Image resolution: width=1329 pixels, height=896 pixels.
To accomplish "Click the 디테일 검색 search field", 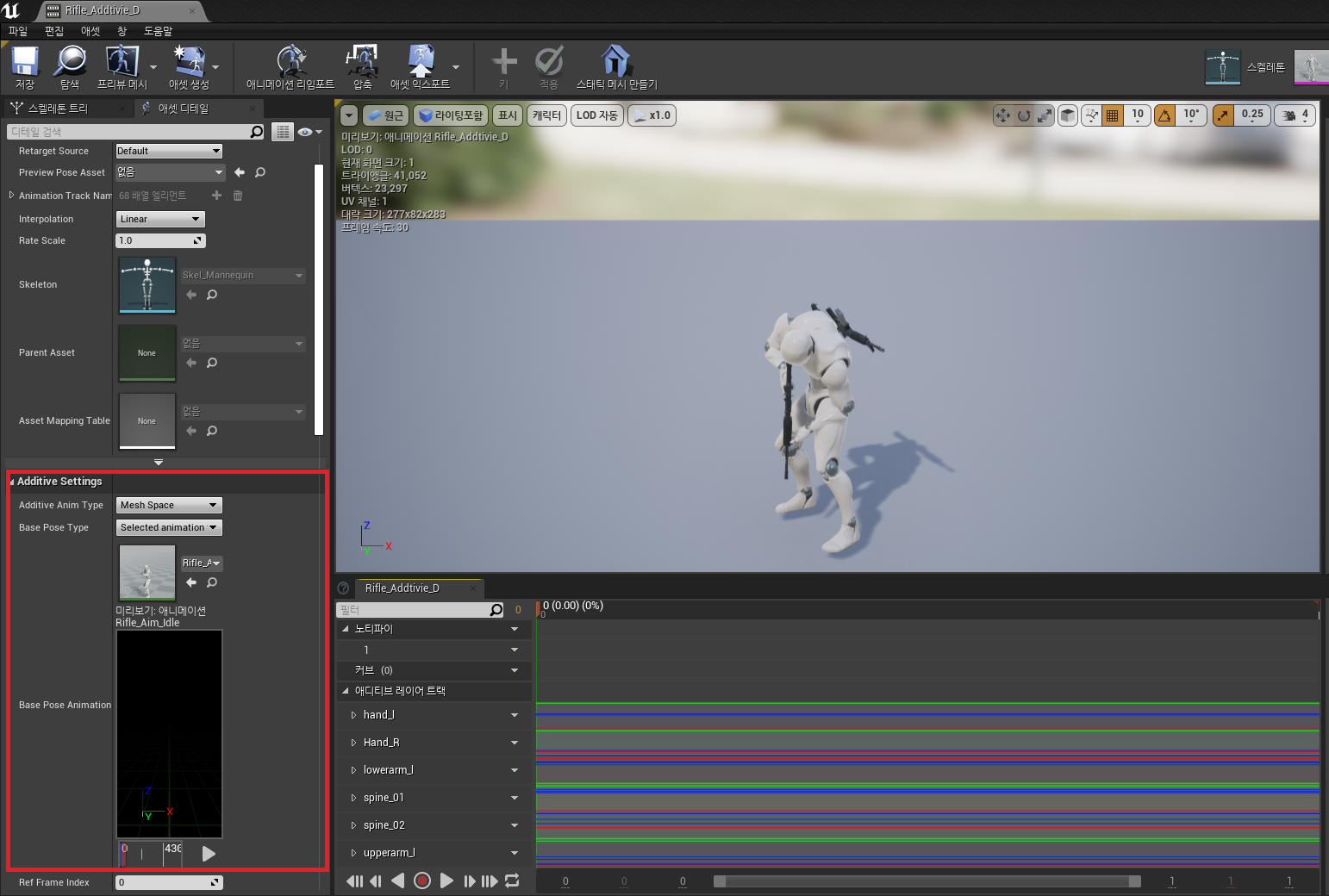I will [136, 132].
